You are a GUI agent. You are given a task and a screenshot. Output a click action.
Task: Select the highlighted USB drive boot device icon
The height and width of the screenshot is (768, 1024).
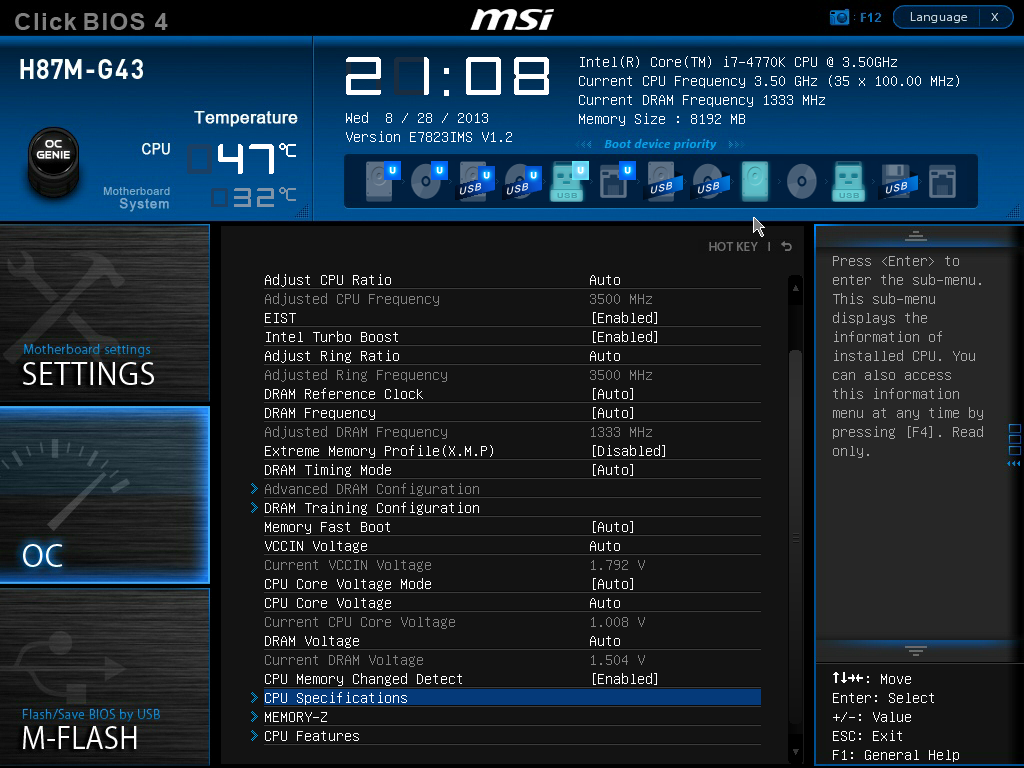(x=568, y=181)
